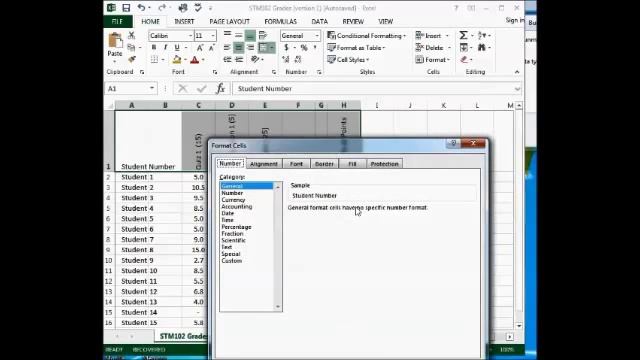Click the Clear eraser icon
This screenshot has width=640, height=360.
tap(464, 60)
